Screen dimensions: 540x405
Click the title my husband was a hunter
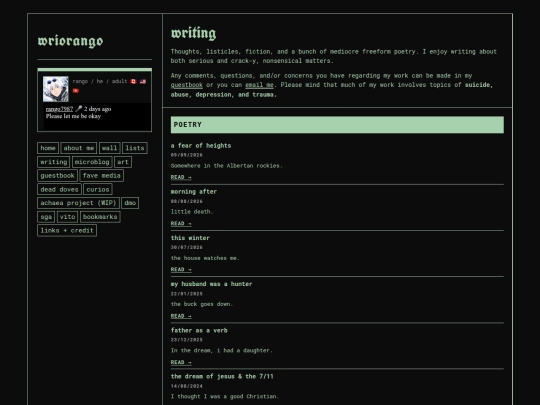[x=211, y=284]
